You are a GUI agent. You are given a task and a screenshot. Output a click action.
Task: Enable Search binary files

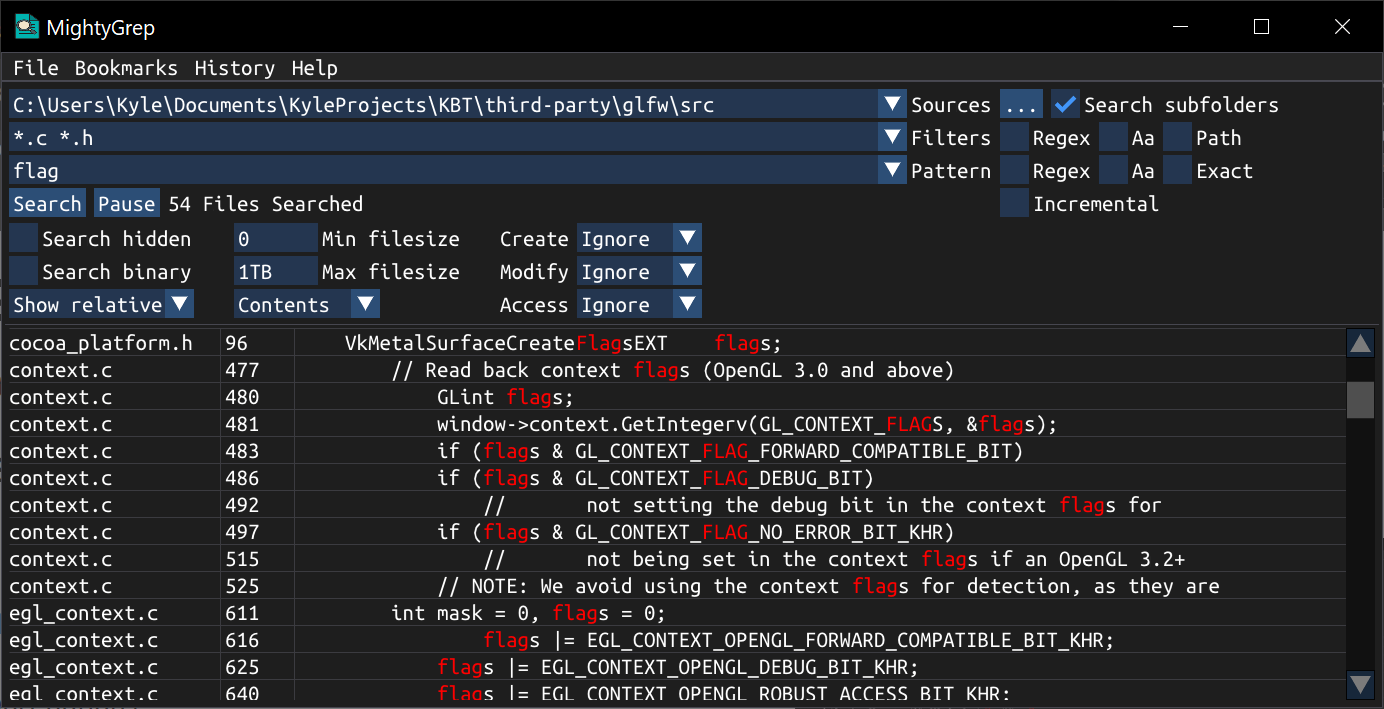point(22,271)
